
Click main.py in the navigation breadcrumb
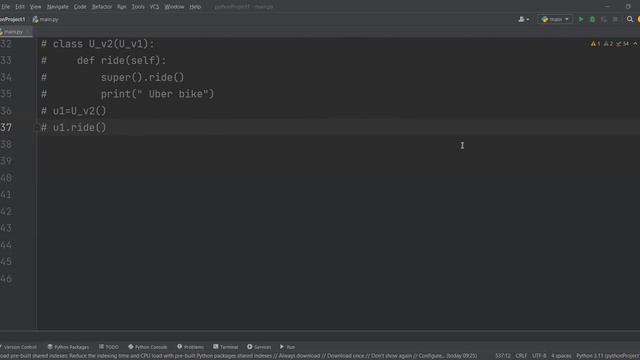(46, 19)
